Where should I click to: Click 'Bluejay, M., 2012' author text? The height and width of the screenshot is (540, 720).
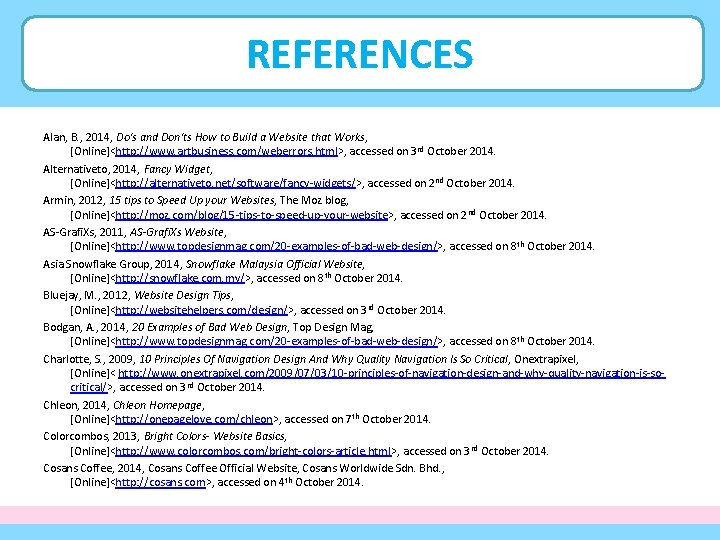pyautogui.click(x=85, y=295)
